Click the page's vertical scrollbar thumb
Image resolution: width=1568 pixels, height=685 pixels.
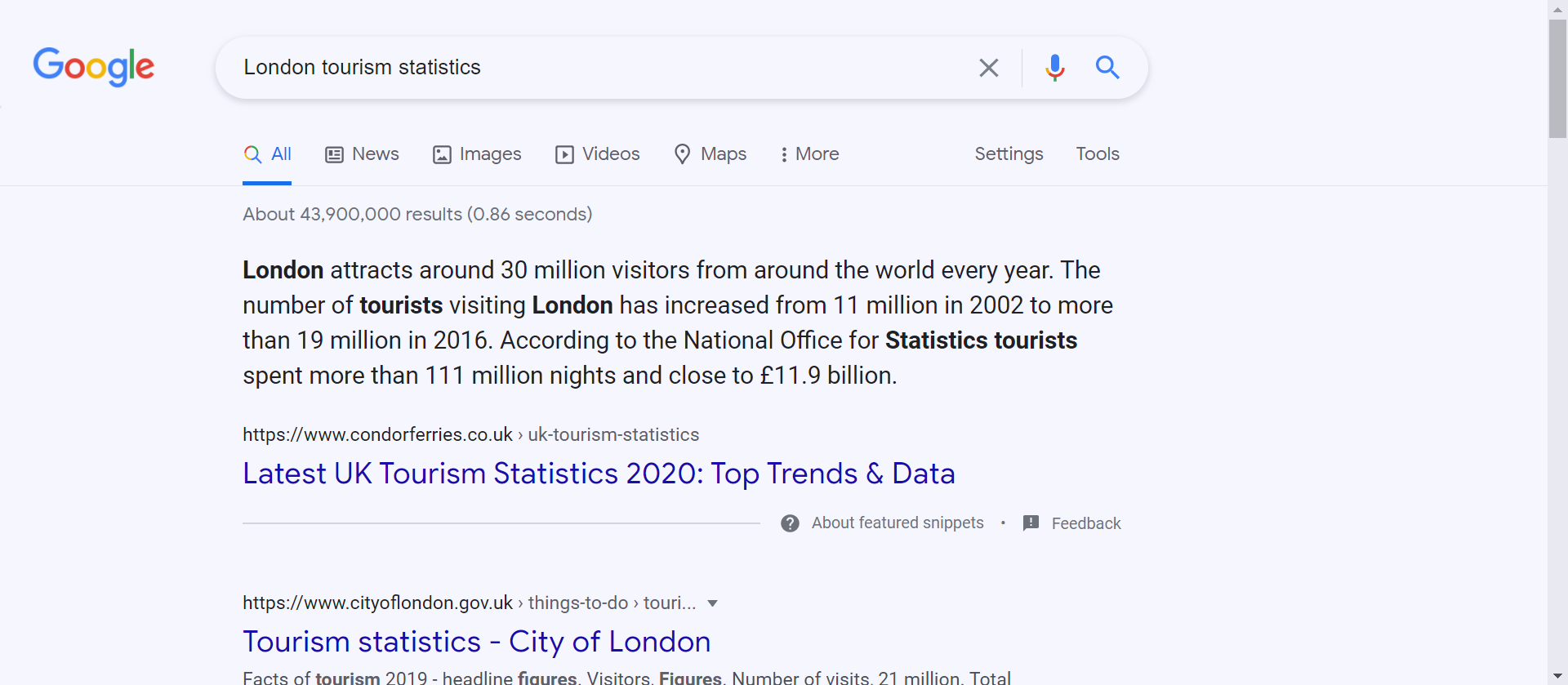[1557, 78]
